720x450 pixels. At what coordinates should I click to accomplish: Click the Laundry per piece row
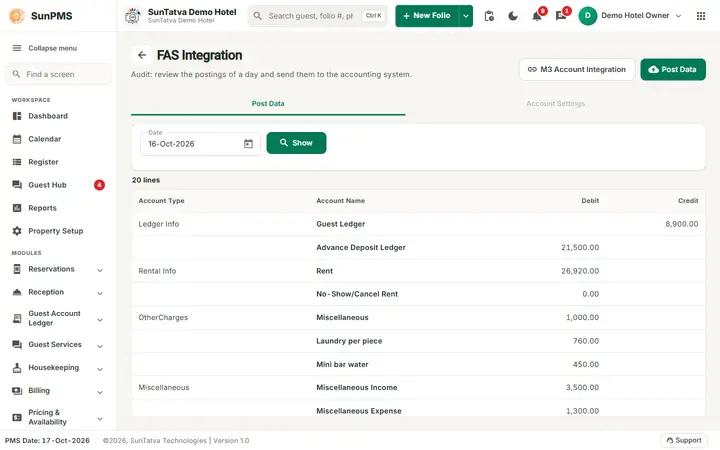point(418,341)
